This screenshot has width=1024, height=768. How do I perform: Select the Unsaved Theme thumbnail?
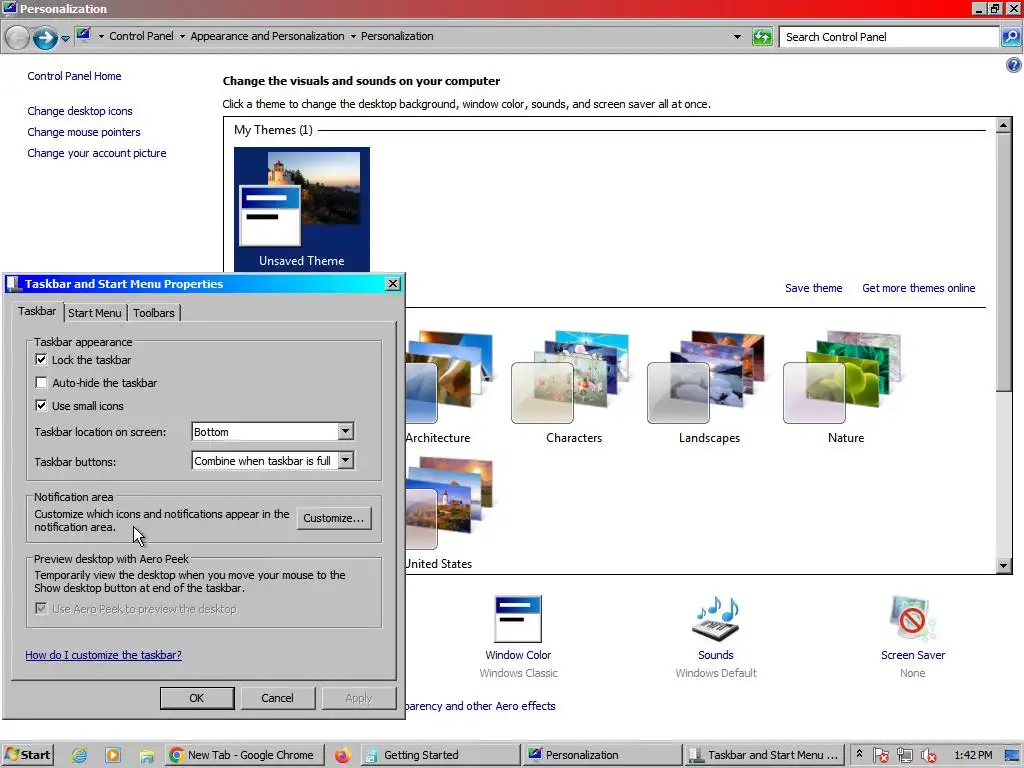[302, 209]
